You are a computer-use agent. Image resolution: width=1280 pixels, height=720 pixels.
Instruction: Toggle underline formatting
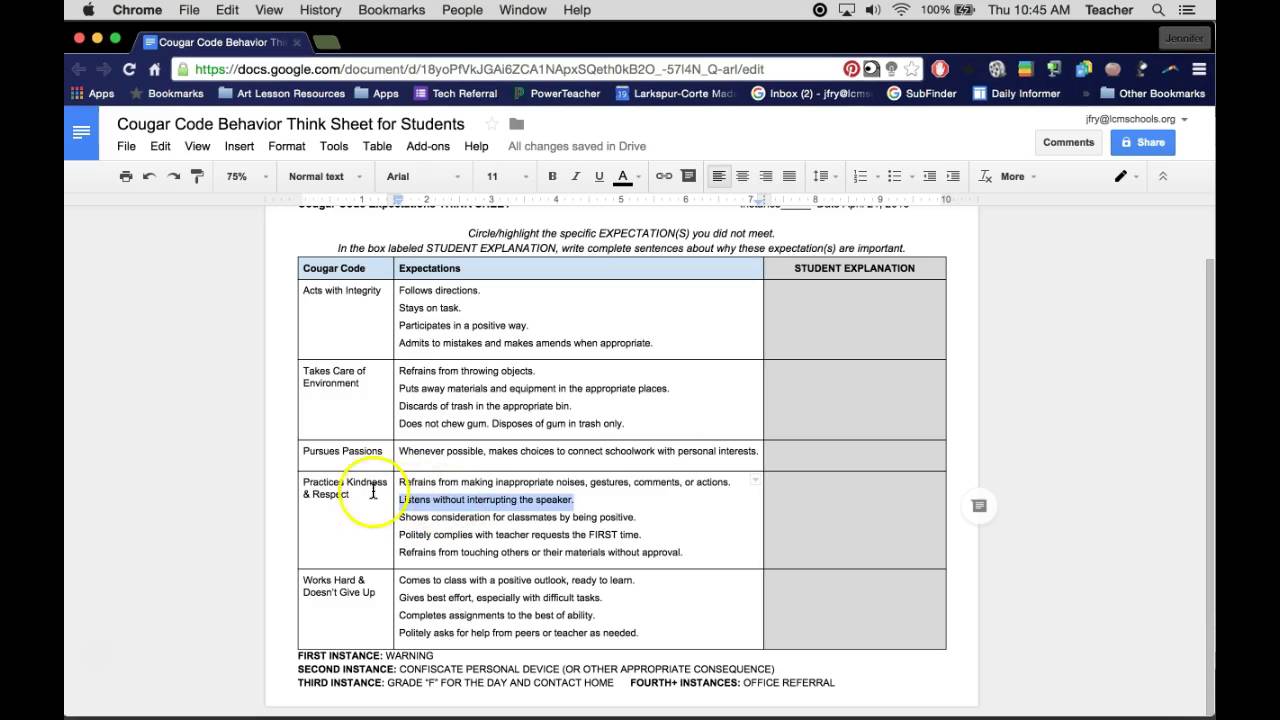tap(599, 176)
